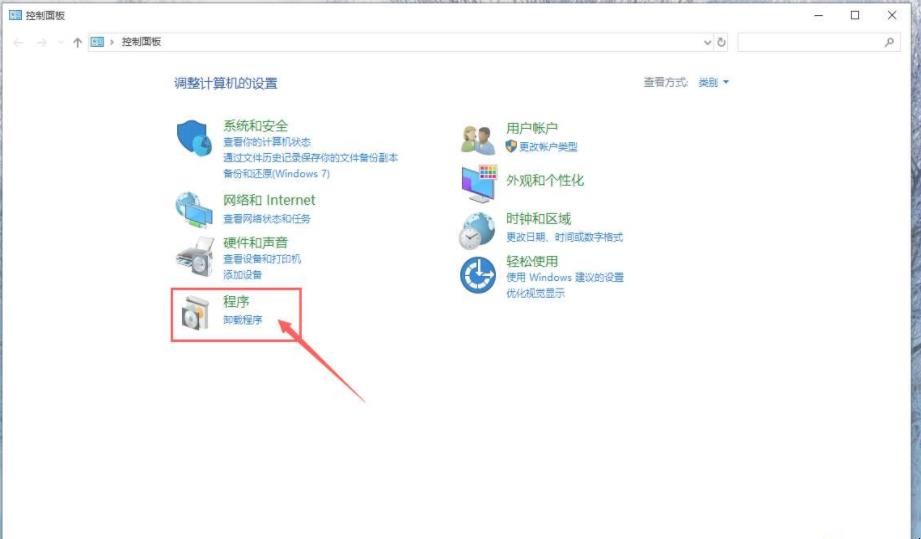Click the address bar control panel icon
This screenshot has height=539, width=921.
point(97,42)
